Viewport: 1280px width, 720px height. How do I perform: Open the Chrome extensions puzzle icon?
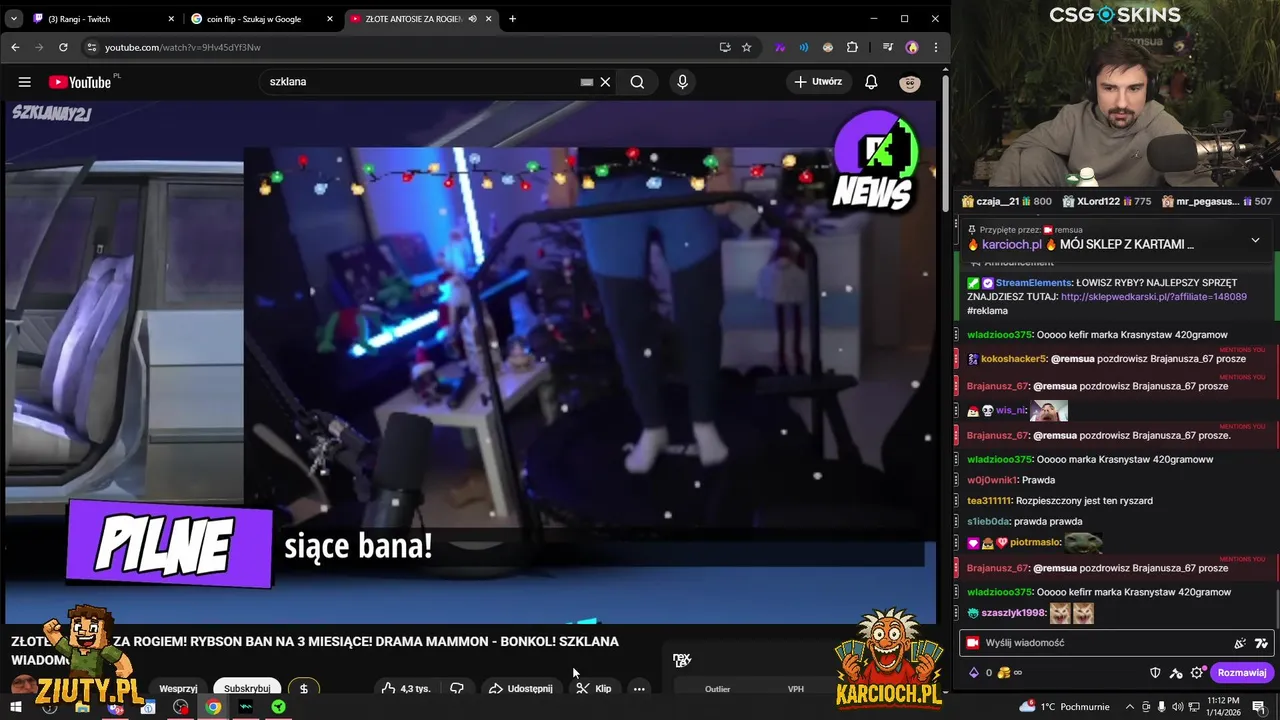pos(852,47)
